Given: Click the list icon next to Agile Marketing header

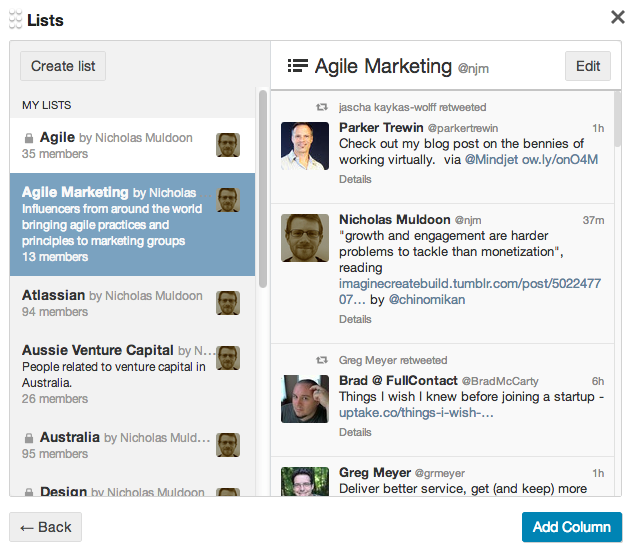Looking at the screenshot, I should pos(297,66).
